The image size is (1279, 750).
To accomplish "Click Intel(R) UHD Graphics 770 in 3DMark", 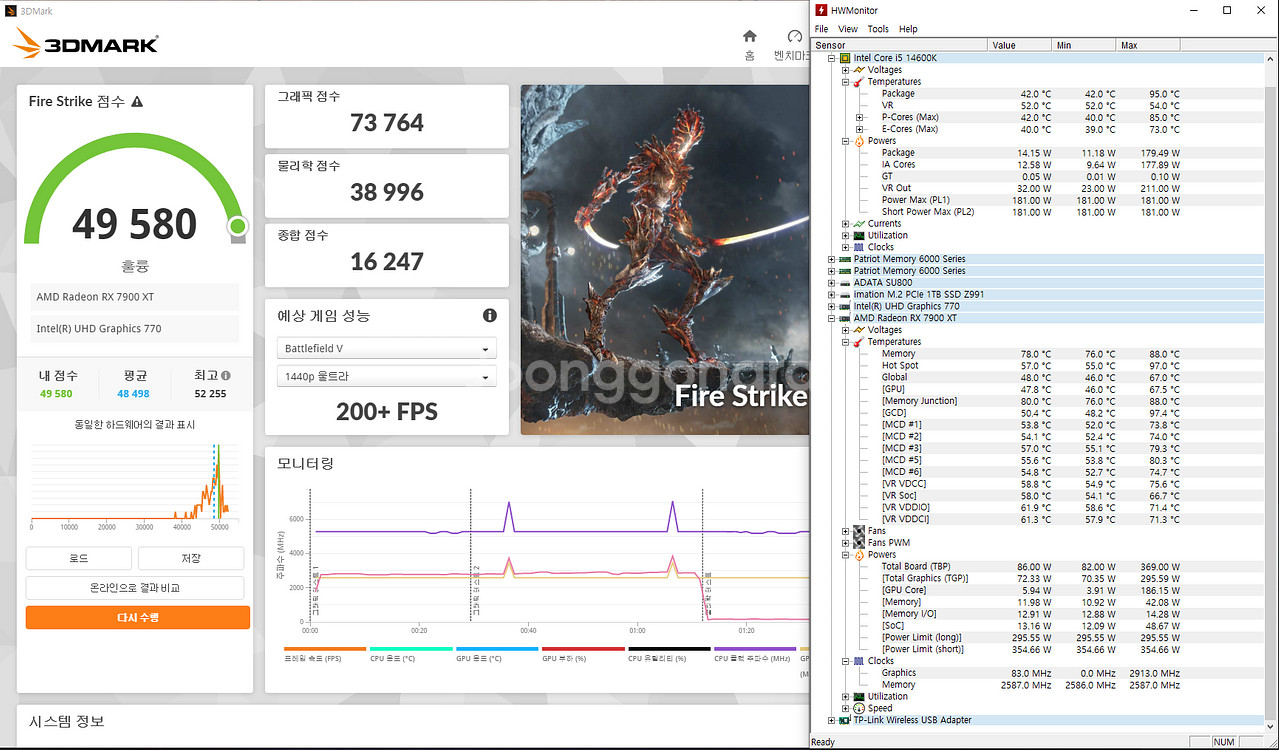I will [135, 329].
